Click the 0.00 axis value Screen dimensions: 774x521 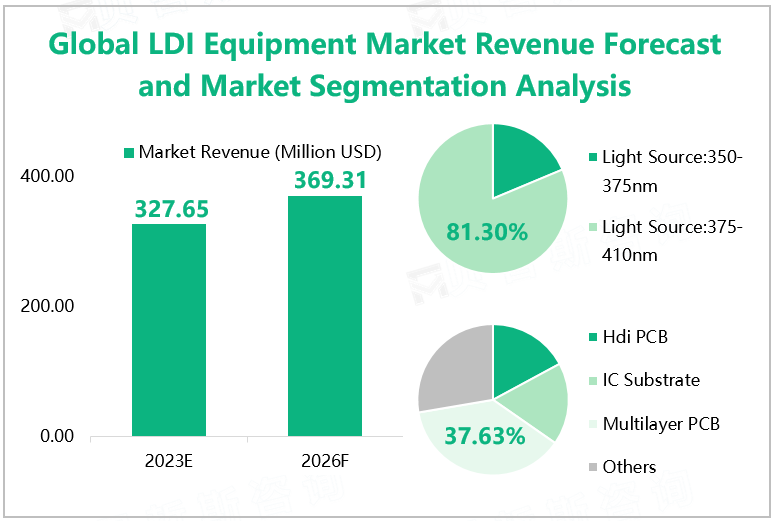(x=57, y=436)
